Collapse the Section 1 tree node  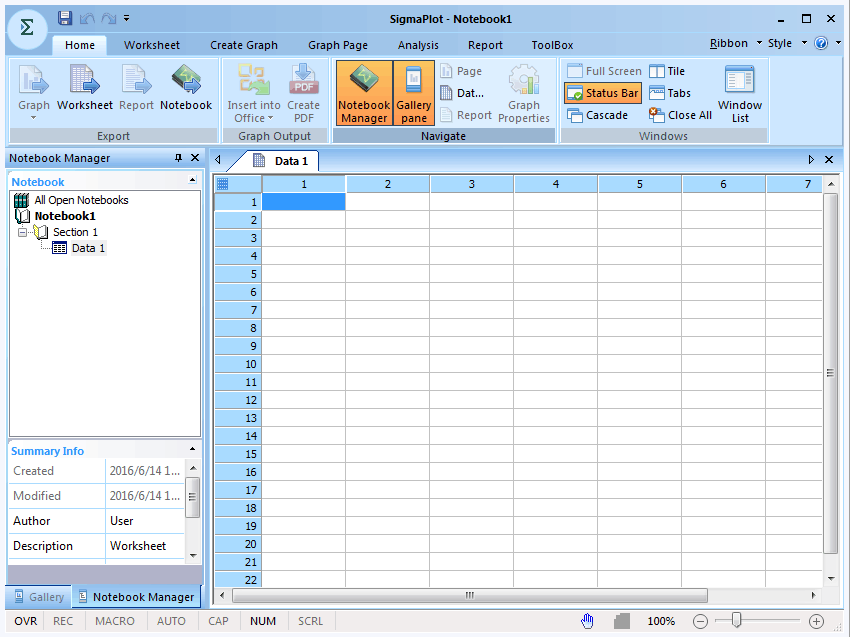coord(22,232)
